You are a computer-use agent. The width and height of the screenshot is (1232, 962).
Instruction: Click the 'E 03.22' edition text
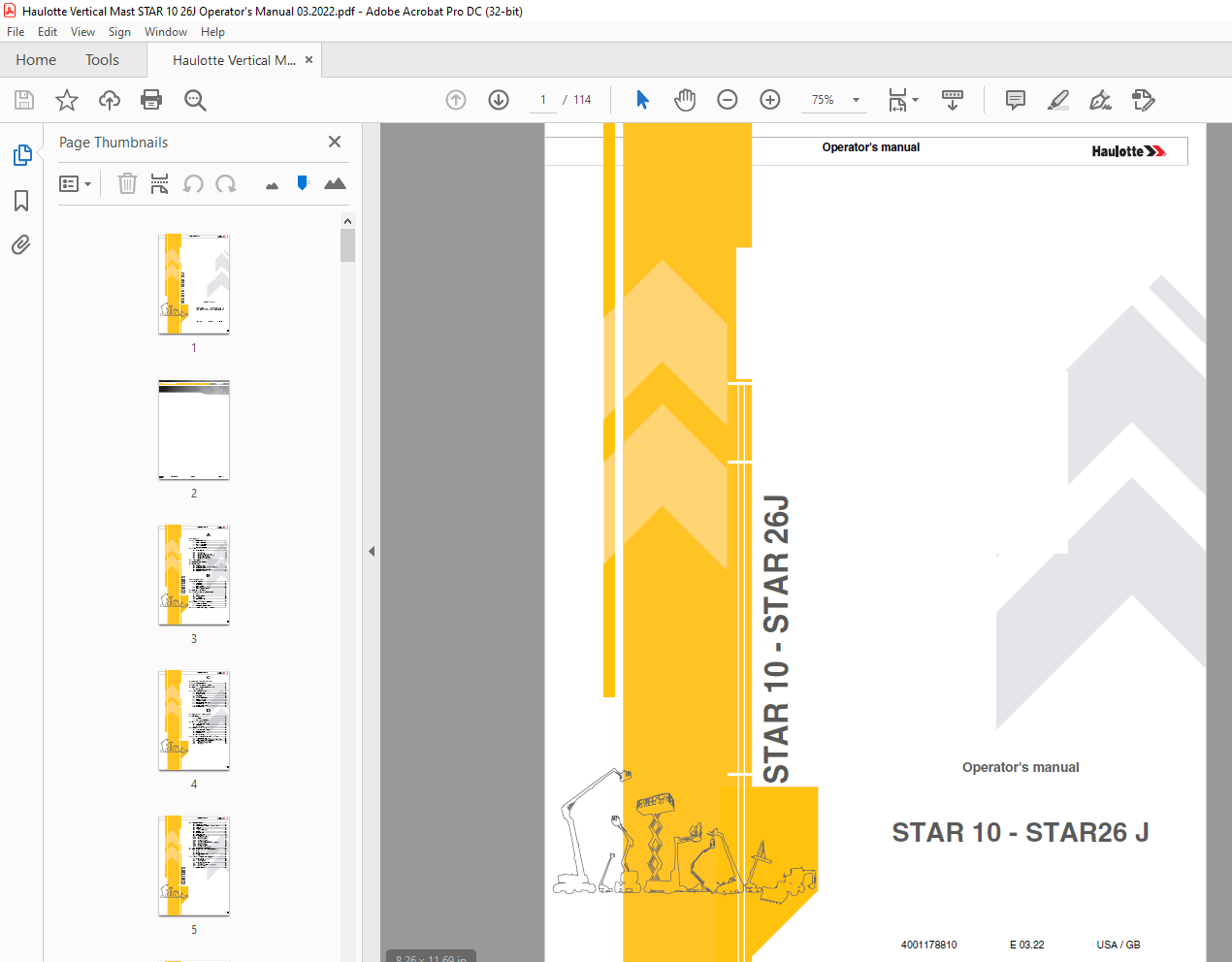[1027, 945]
